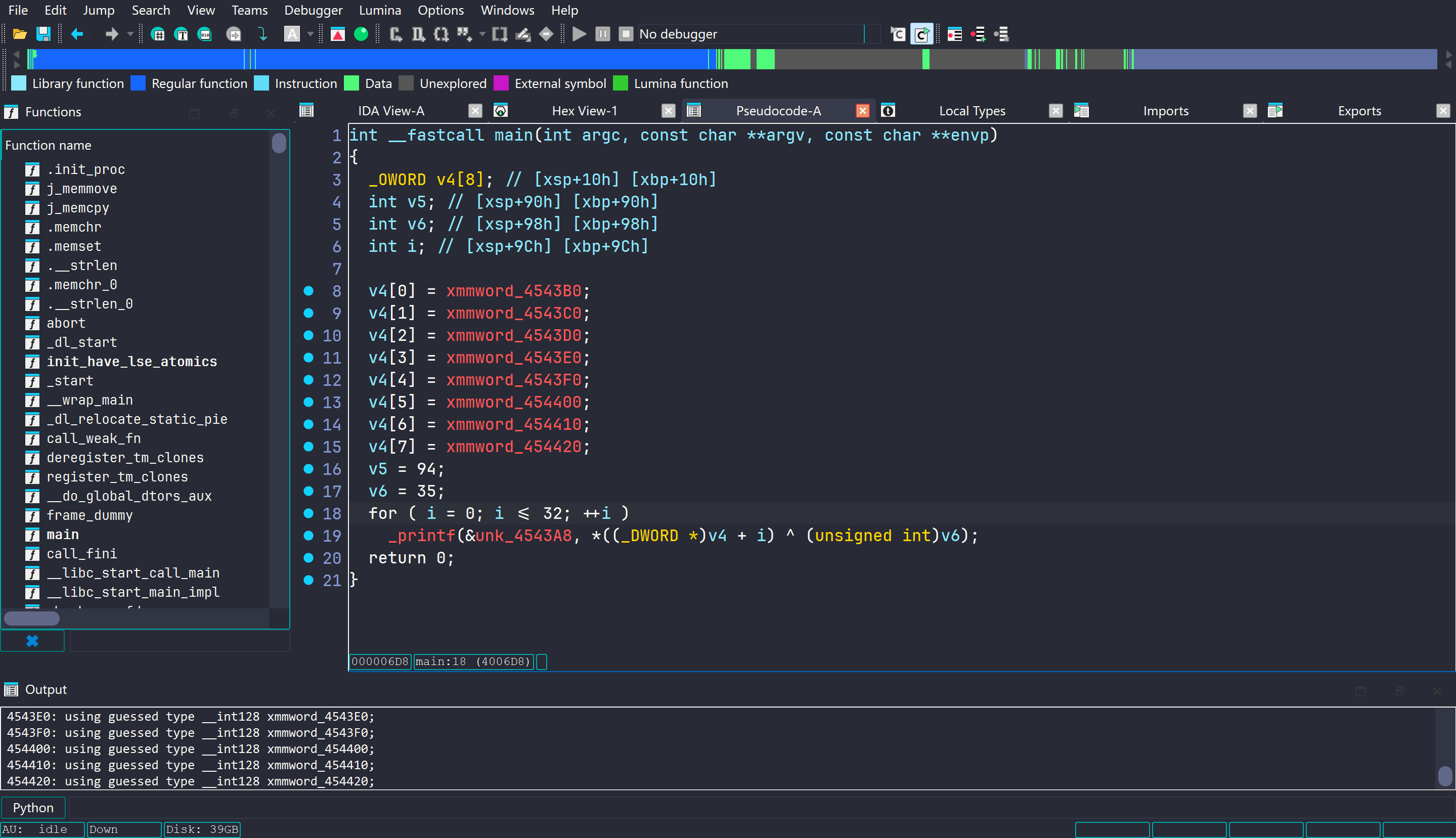The image size is (1456, 838).
Task: Pause the process with the pause button
Action: point(602,34)
